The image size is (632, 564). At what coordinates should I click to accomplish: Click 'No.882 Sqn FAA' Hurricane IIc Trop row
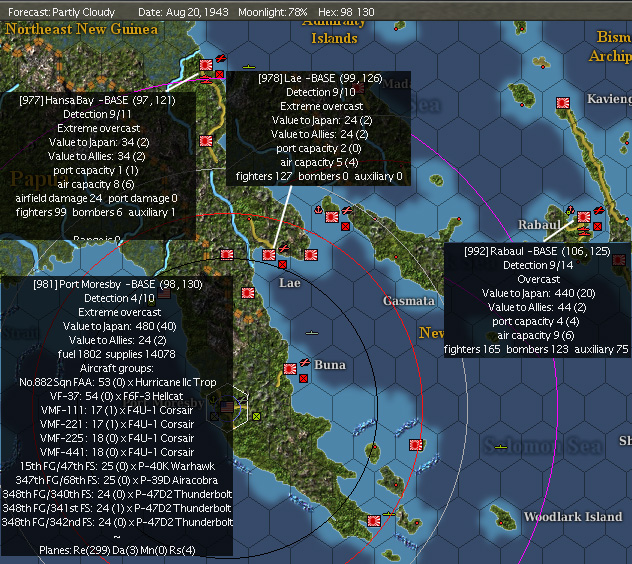pyautogui.click(x=118, y=382)
